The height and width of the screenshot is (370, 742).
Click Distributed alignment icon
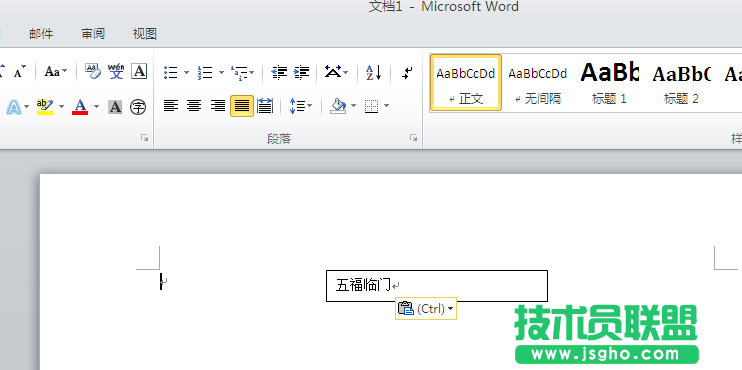(265, 106)
